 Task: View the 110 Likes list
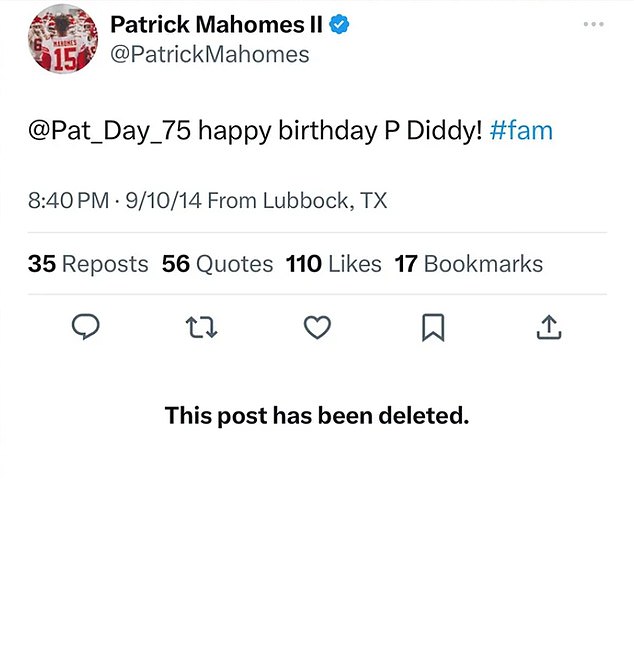click(333, 264)
